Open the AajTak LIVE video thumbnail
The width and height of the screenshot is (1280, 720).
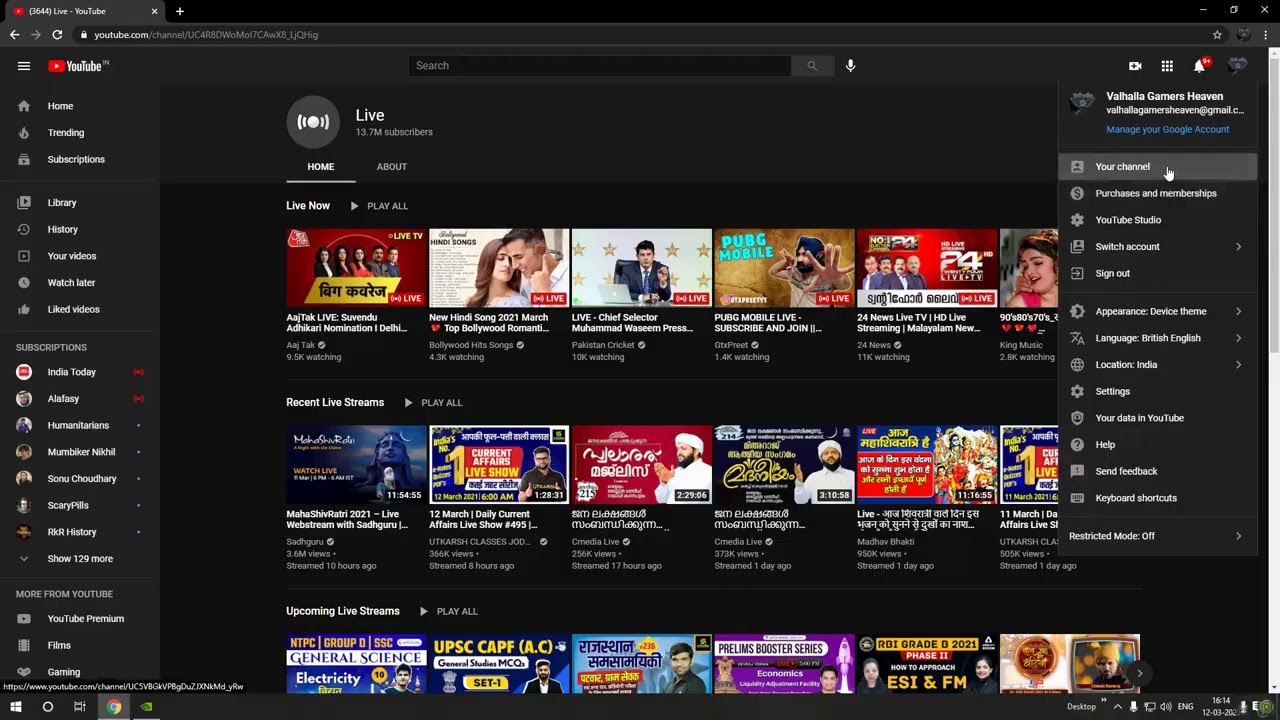tap(356, 268)
